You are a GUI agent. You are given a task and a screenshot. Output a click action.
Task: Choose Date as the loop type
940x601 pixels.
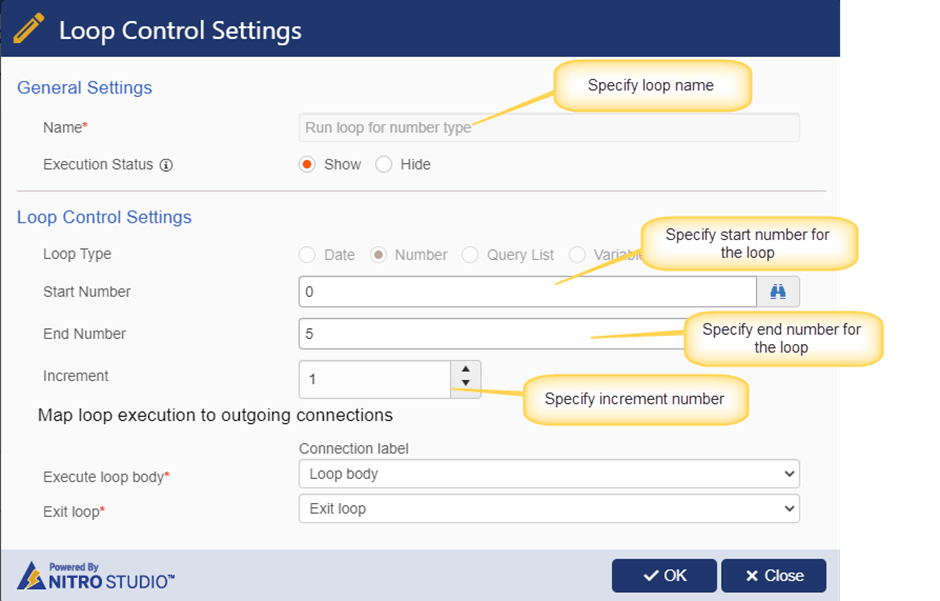pos(308,255)
